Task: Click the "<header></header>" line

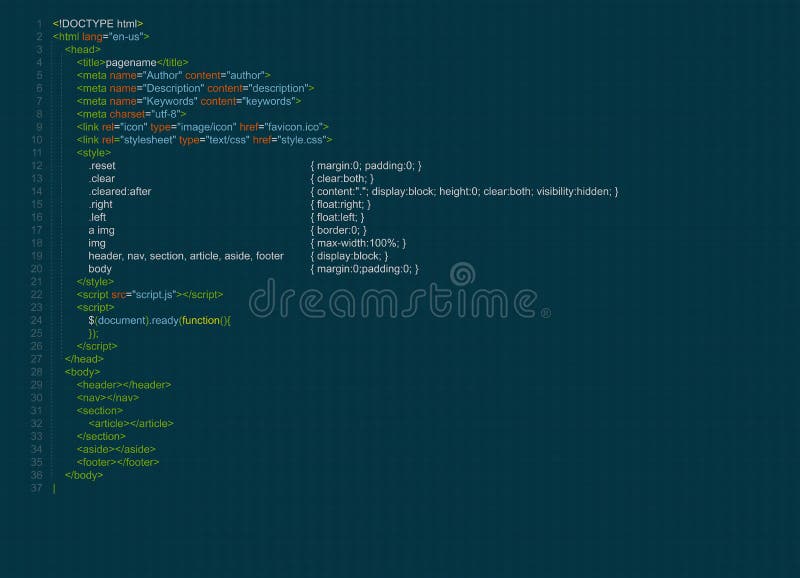Action: pyautogui.click(x=124, y=385)
